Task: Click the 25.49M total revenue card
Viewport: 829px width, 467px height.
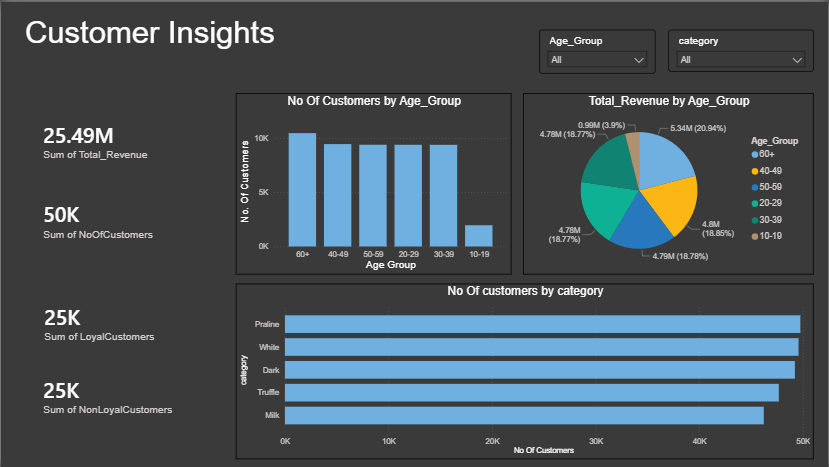Action: tap(95, 143)
